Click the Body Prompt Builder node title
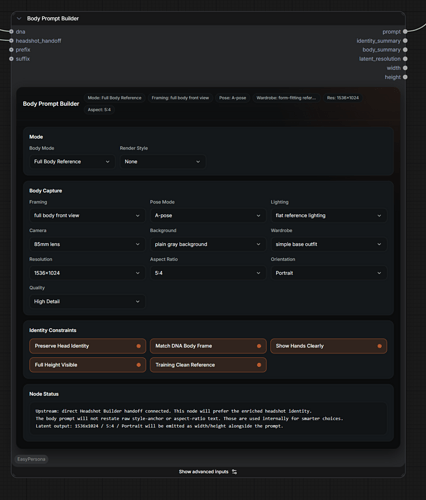426x500 pixels. 53,19
